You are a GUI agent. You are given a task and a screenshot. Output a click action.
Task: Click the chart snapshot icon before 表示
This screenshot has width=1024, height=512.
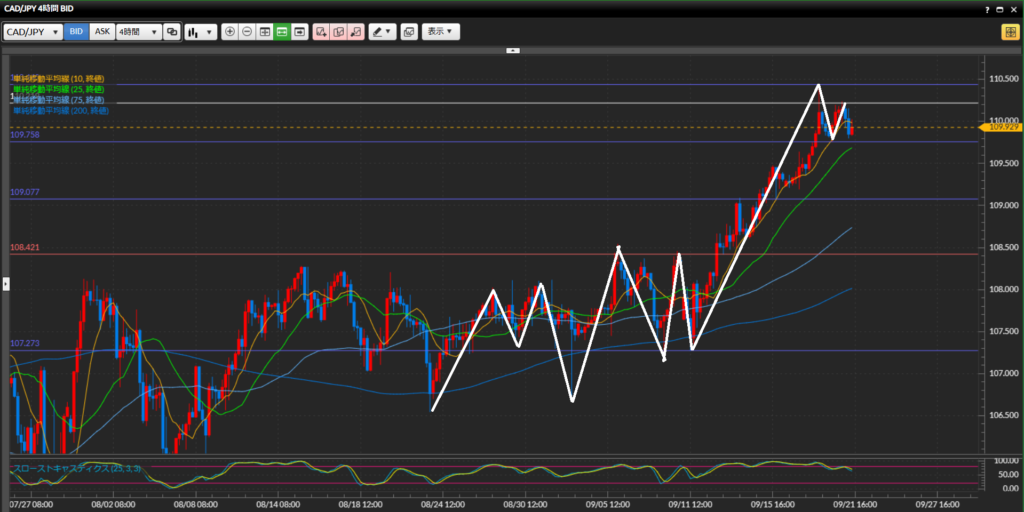[409, 32]
